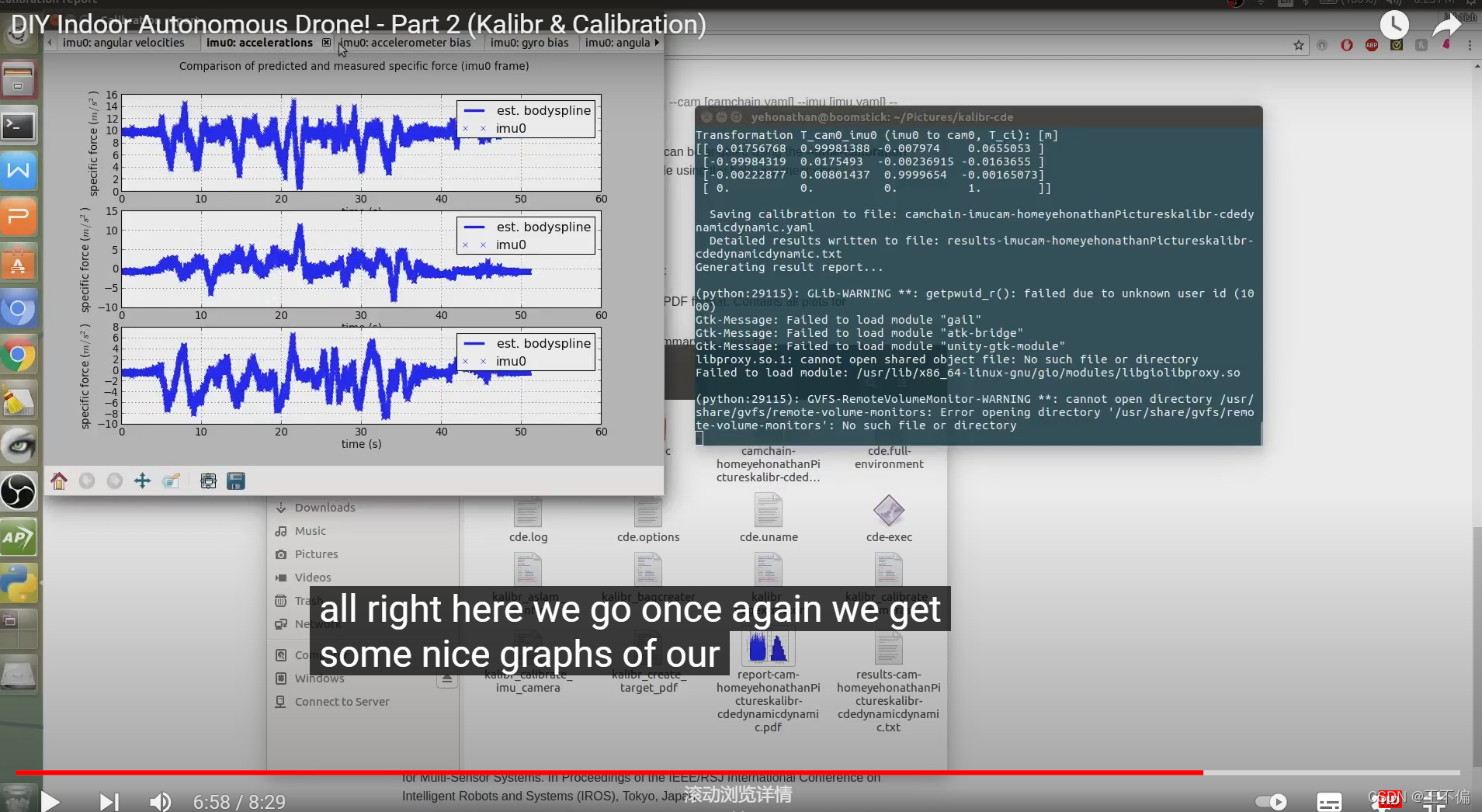Click the matplotlib Back view arrow
Screen dimensions: 1482x812
click(87, 481)
